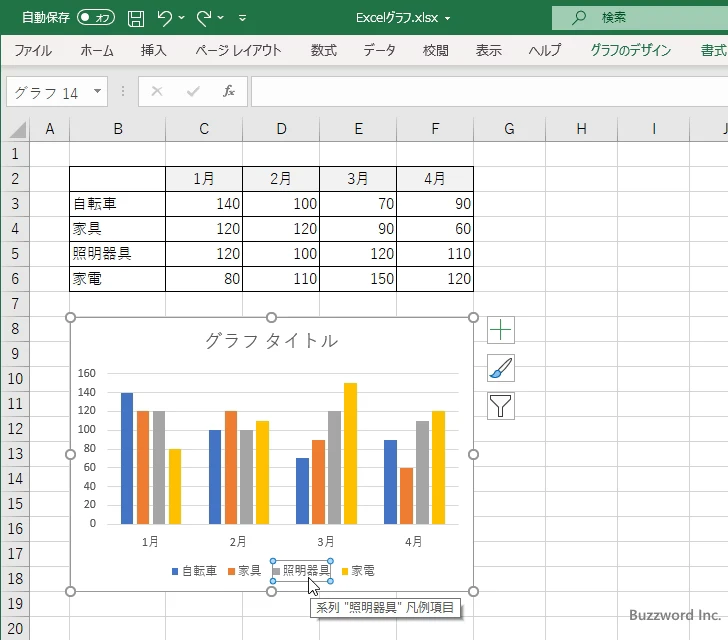Select the blue 自転車 bar for 1月
Image resolution: width=728 pixels, height=640 pixels.
(127, 458)
